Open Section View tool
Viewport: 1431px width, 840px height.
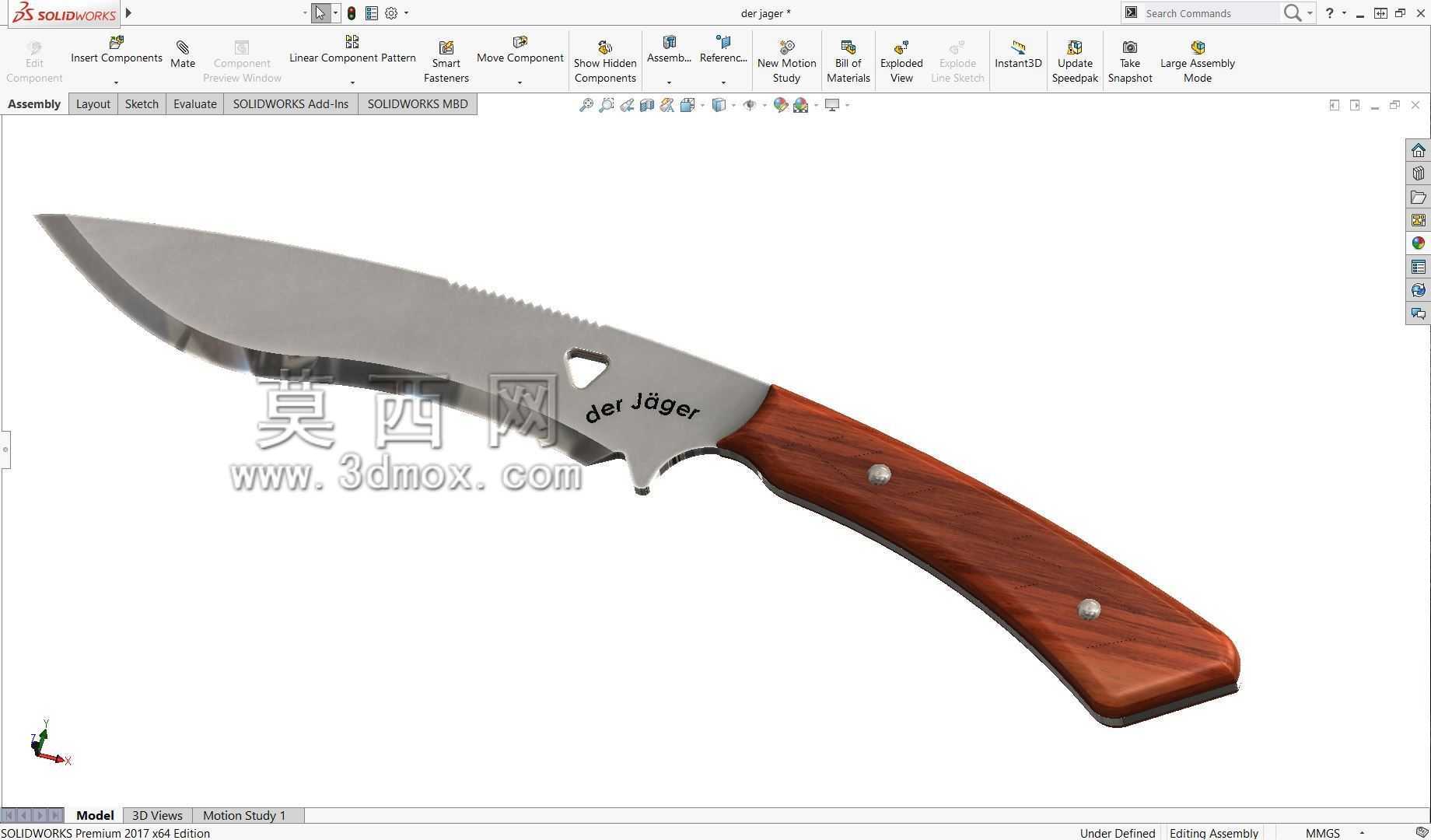pos(647,105)
